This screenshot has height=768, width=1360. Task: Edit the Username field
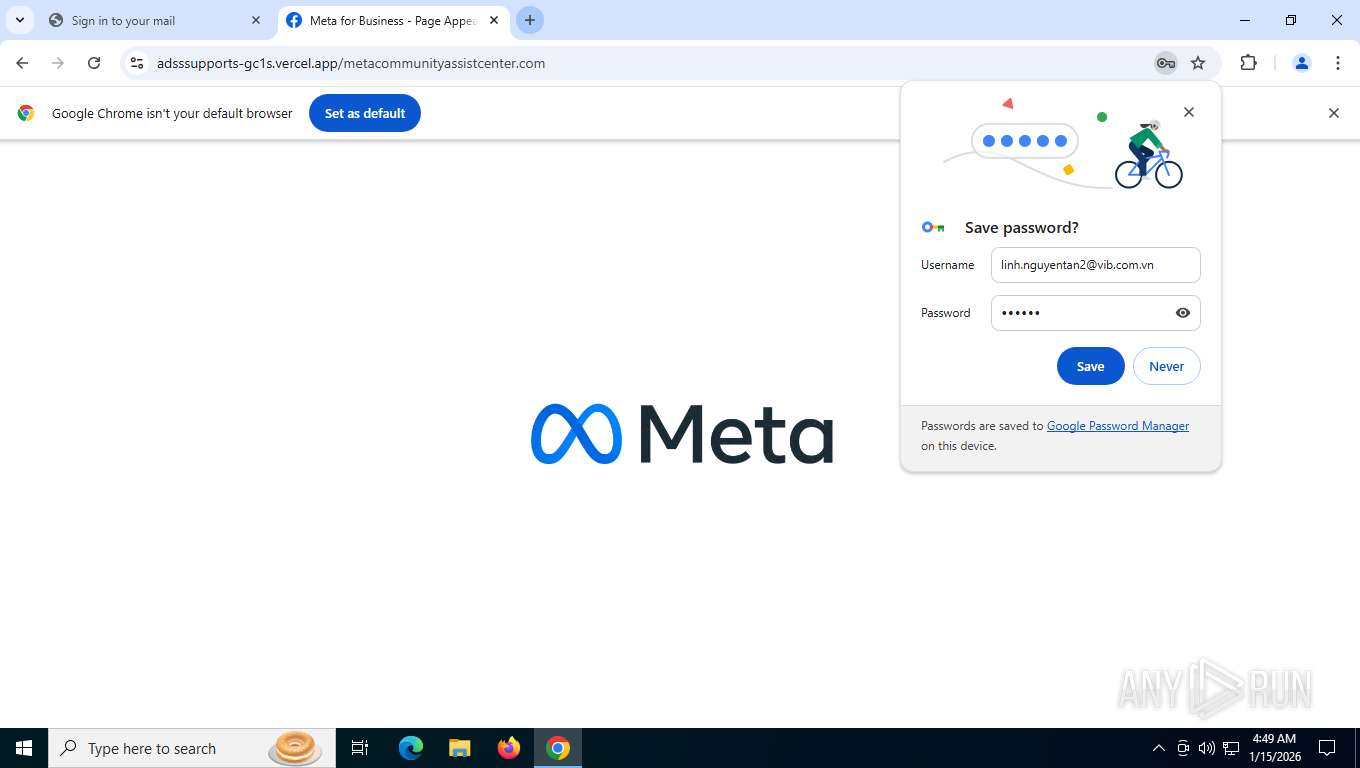click(1095, 265)
